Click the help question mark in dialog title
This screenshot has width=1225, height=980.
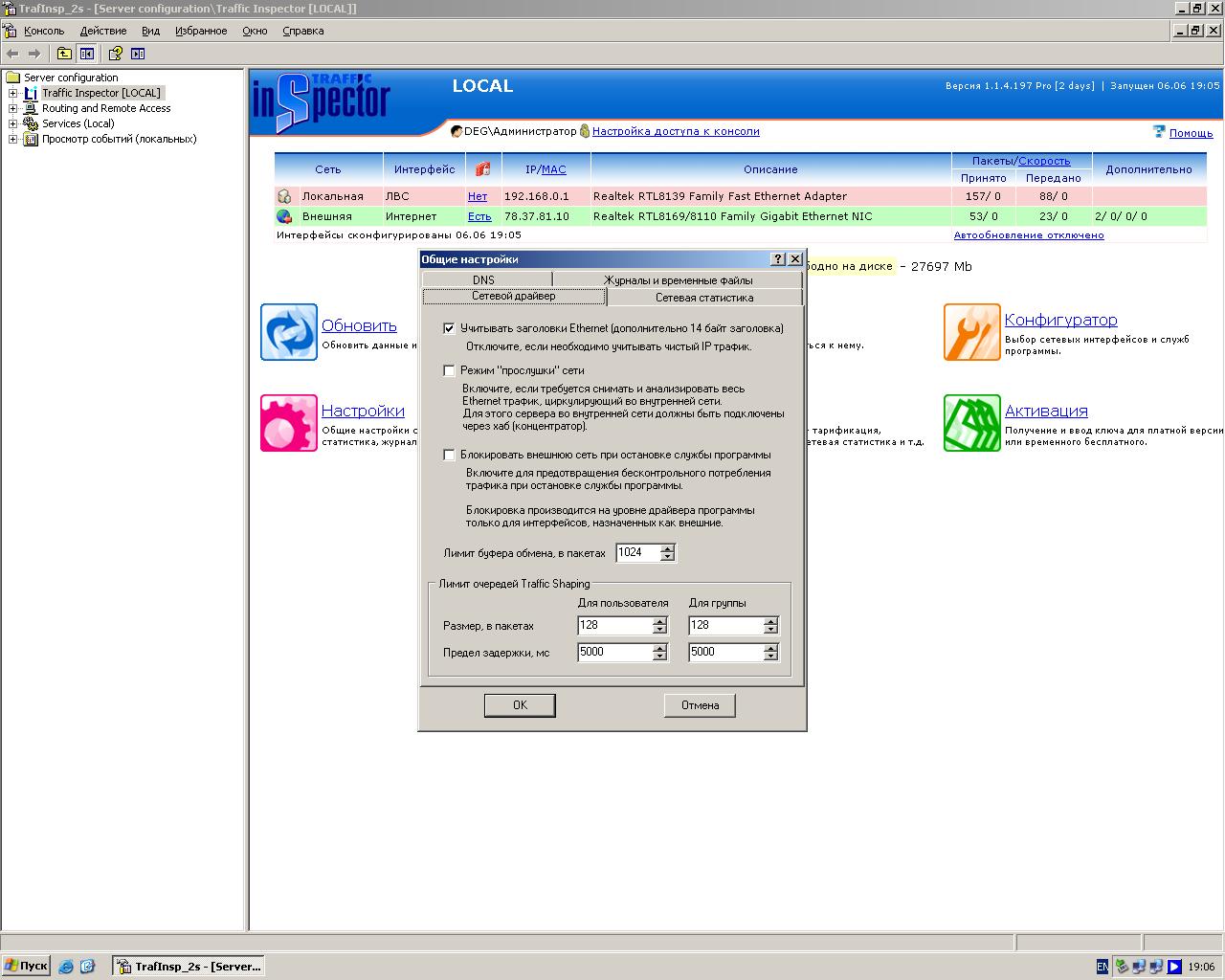[x=778, y=259]
